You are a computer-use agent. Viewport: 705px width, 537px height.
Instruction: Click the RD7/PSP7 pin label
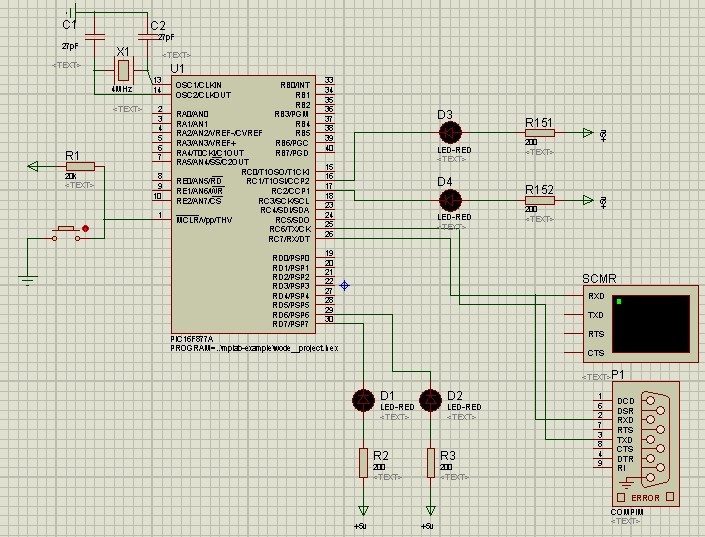click(290, 324)
